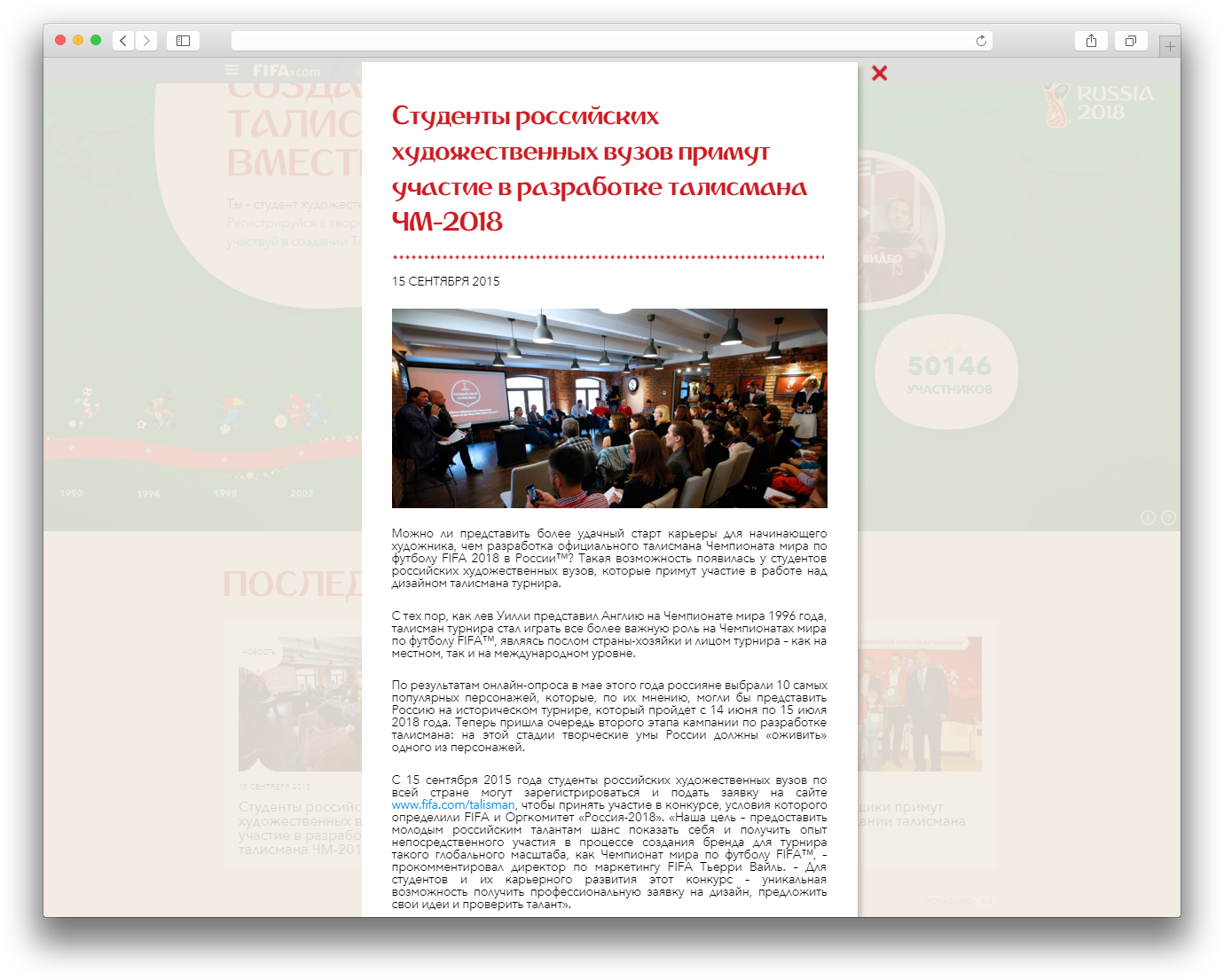
Task: Close the article popup with red X
Action: pos(879,73)
